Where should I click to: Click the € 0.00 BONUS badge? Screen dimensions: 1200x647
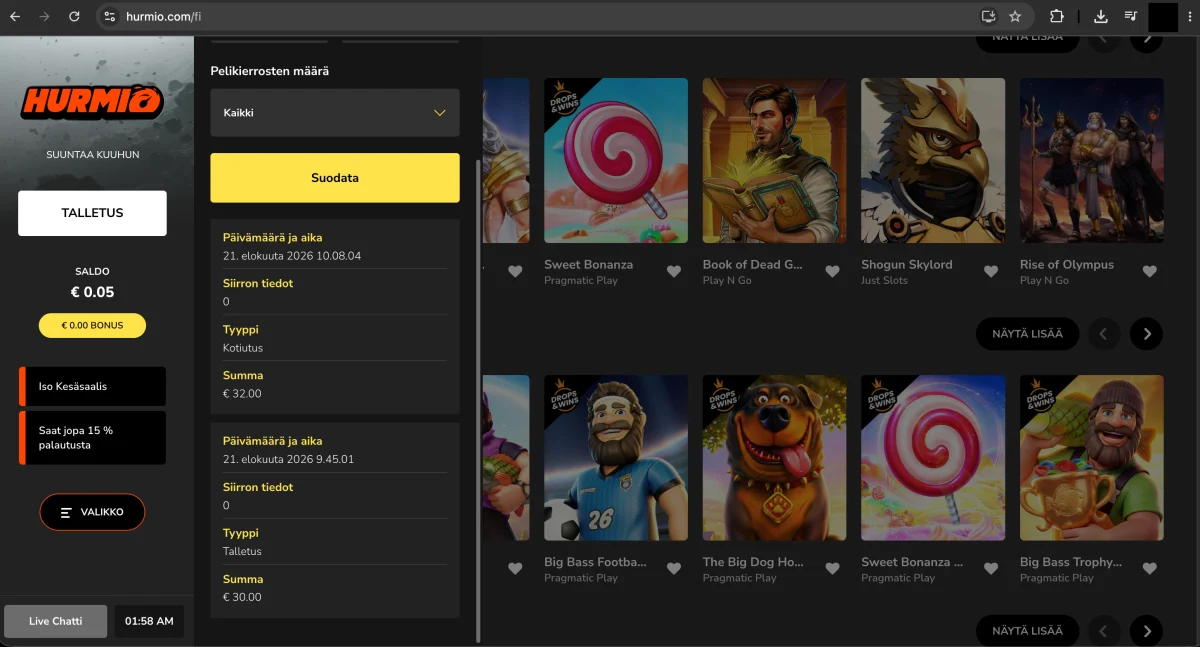tap(92, 325)
